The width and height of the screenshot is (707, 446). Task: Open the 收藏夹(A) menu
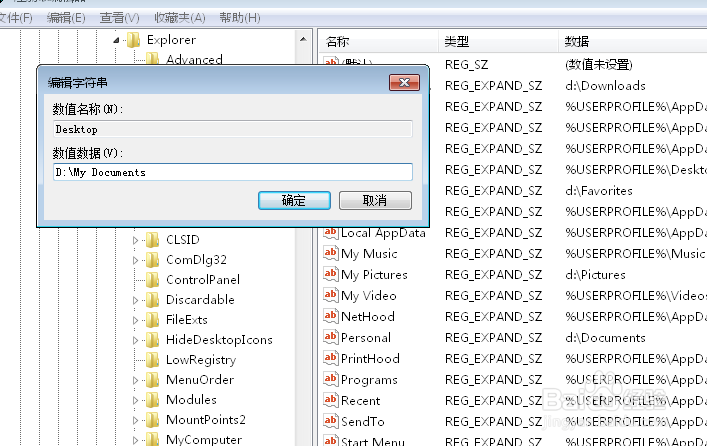[x=180, y=18]
